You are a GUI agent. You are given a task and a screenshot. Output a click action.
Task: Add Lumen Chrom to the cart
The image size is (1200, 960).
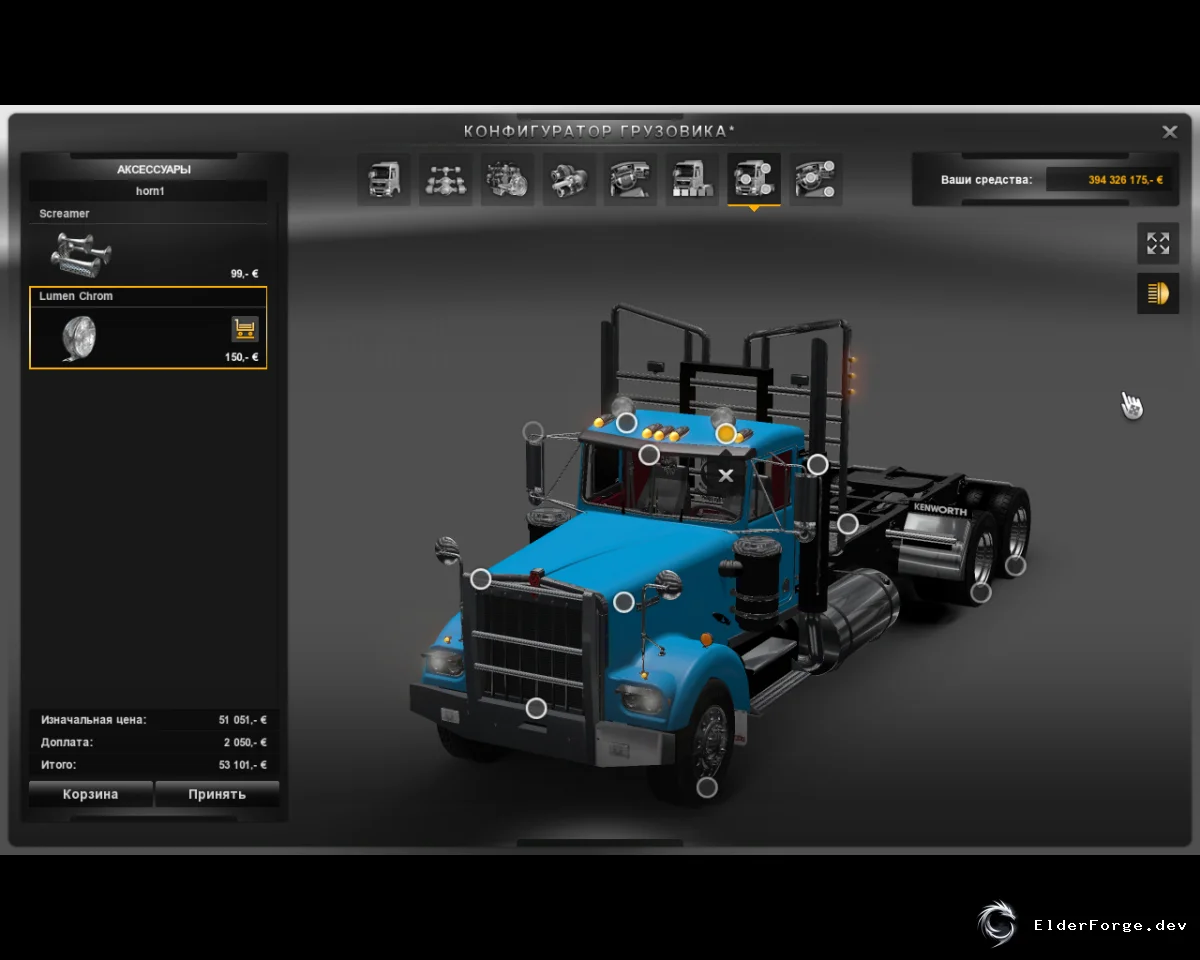pyautogui.click(x=245, y=328)
